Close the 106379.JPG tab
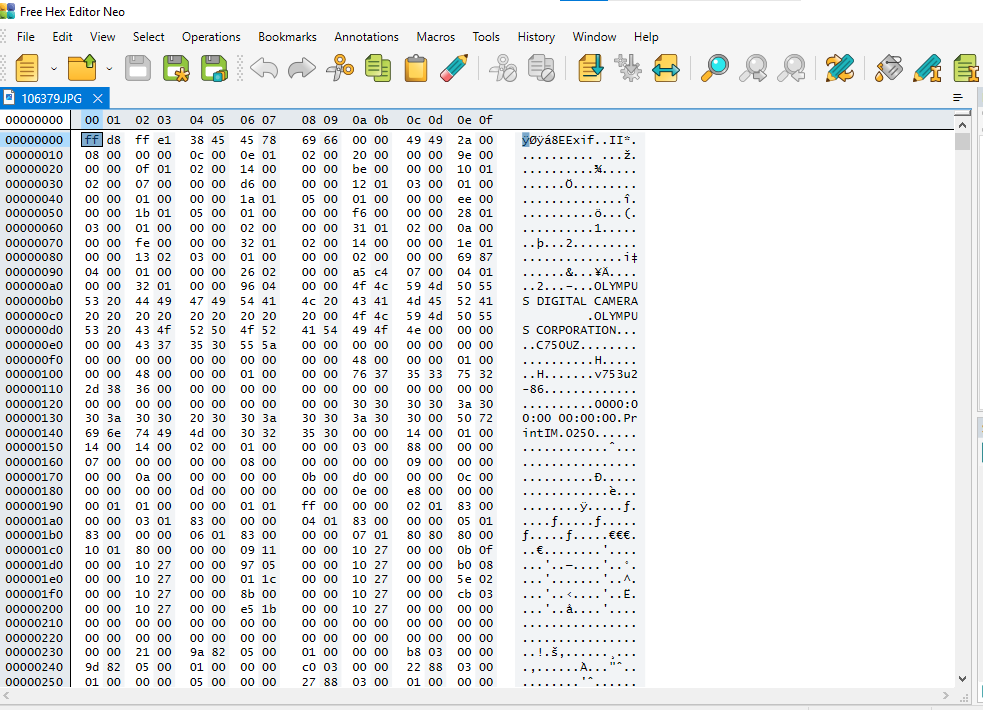 (98, 98)
